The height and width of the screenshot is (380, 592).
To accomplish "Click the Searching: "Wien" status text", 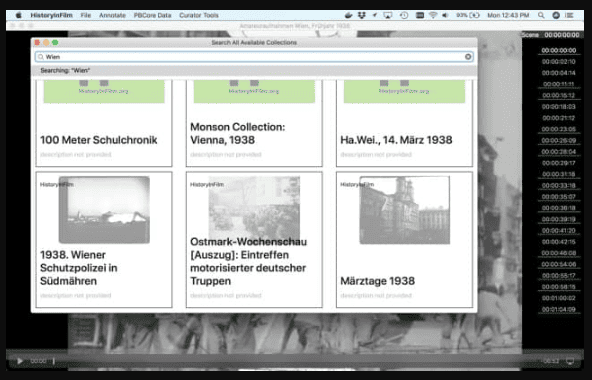I will pyautogui.click(x=65, y=71).
